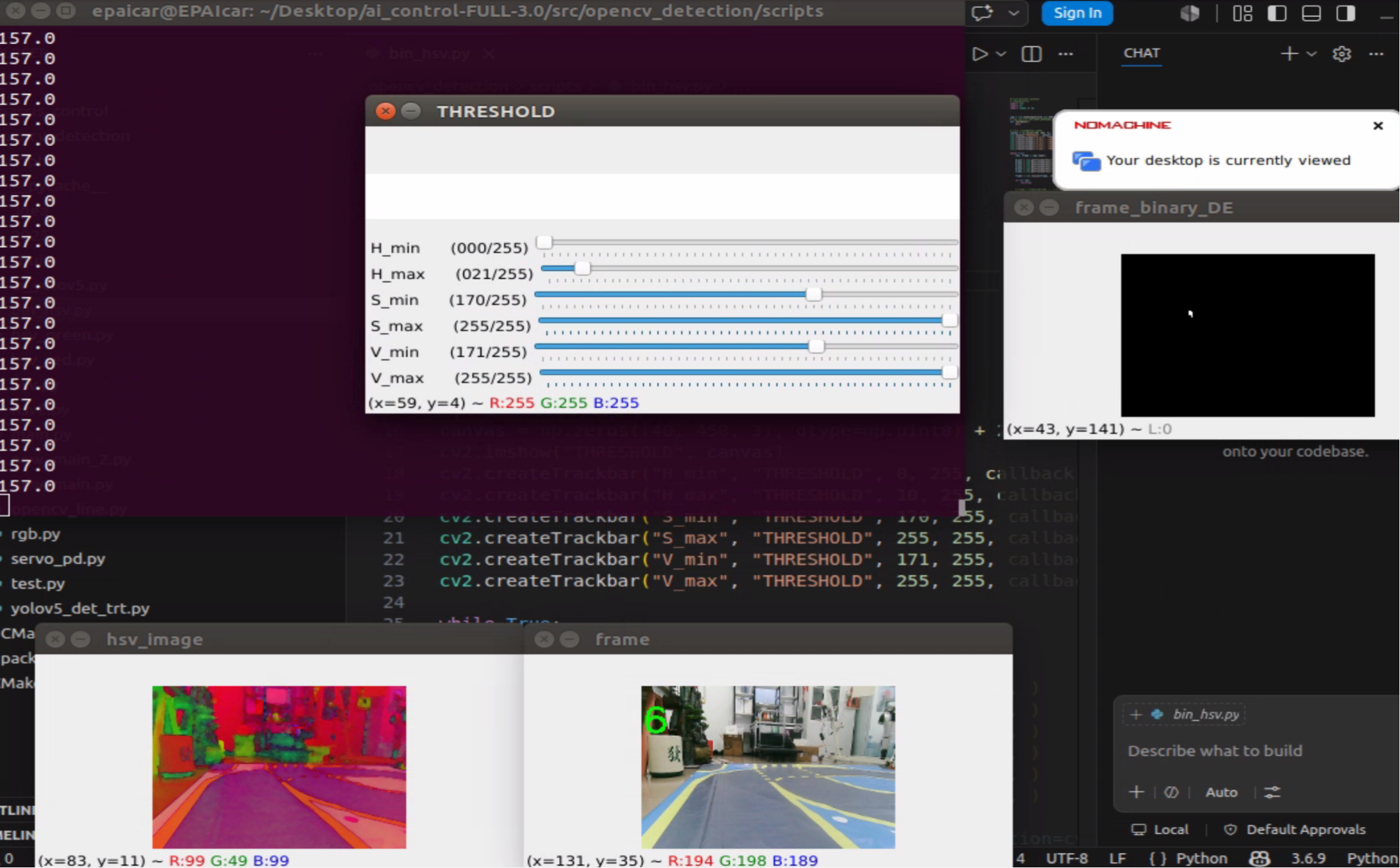Open editor More Actions ellipsis
Viewport: 1400px width, 868px height.
pos(1066,54)
